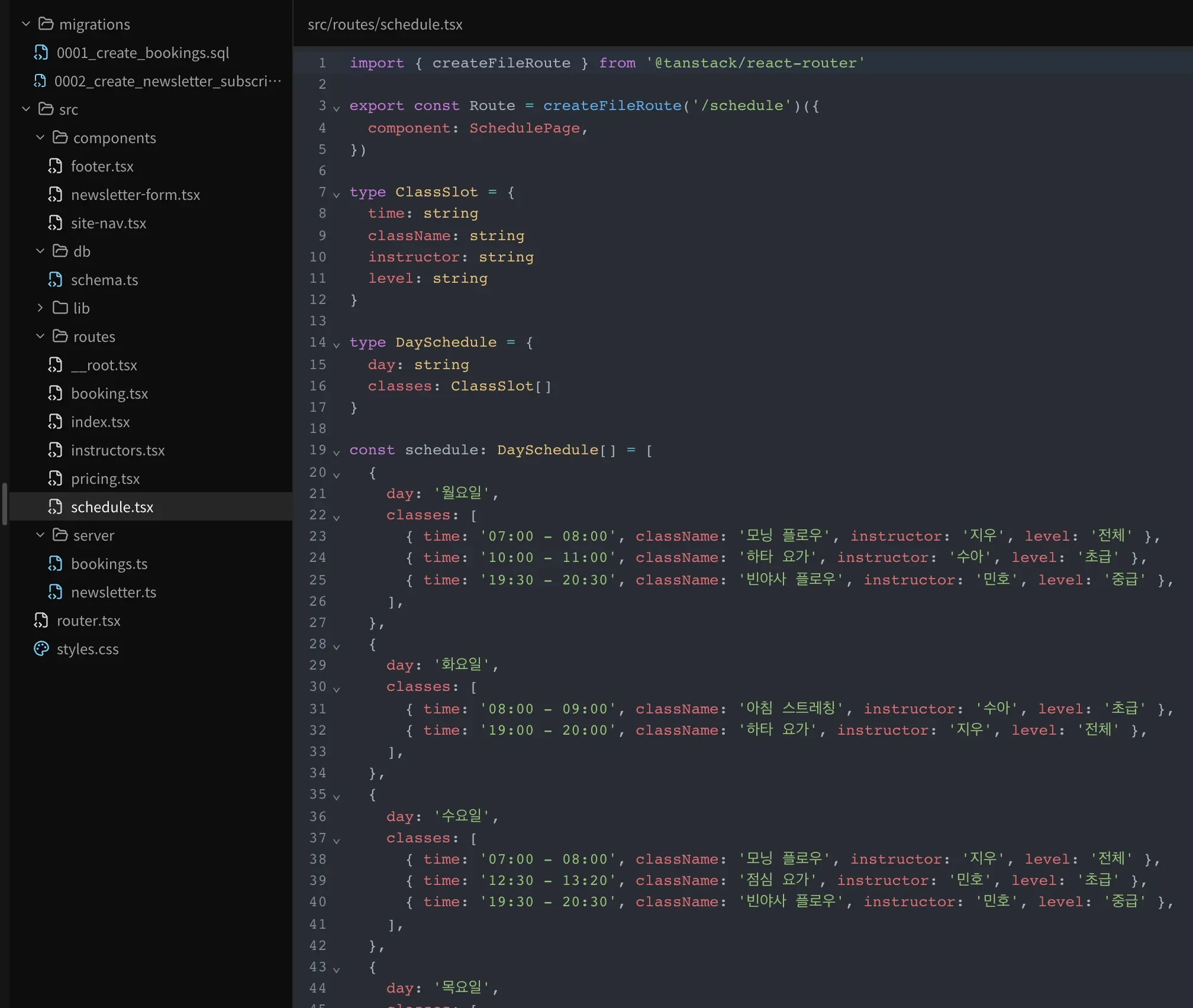Image resolution: width=1193 pixels, height=1008 pixels.
Task: Click the footer.tsx file icon
Action: coord(55,166)
